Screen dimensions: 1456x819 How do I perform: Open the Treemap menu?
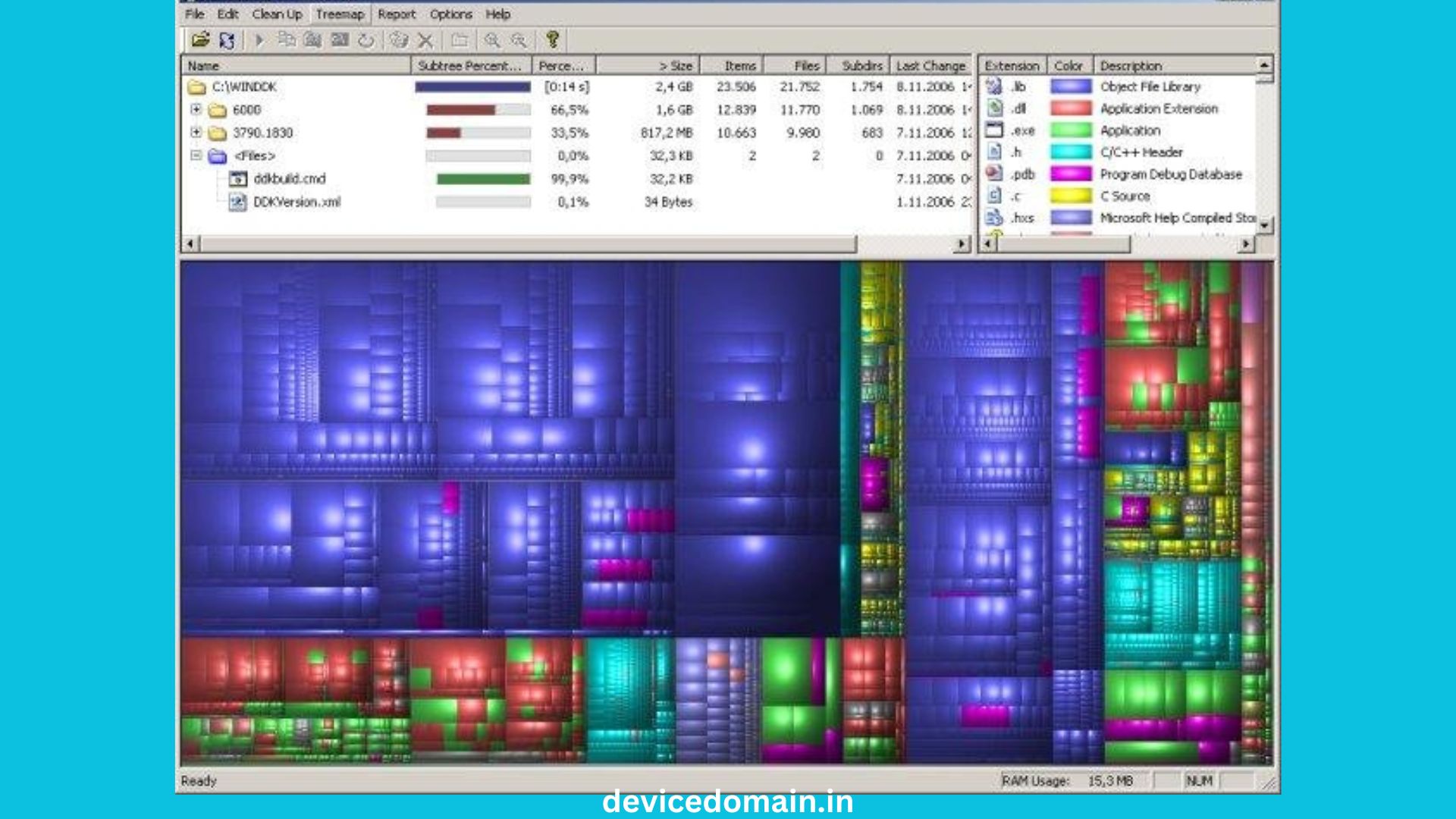coord(339,14)
